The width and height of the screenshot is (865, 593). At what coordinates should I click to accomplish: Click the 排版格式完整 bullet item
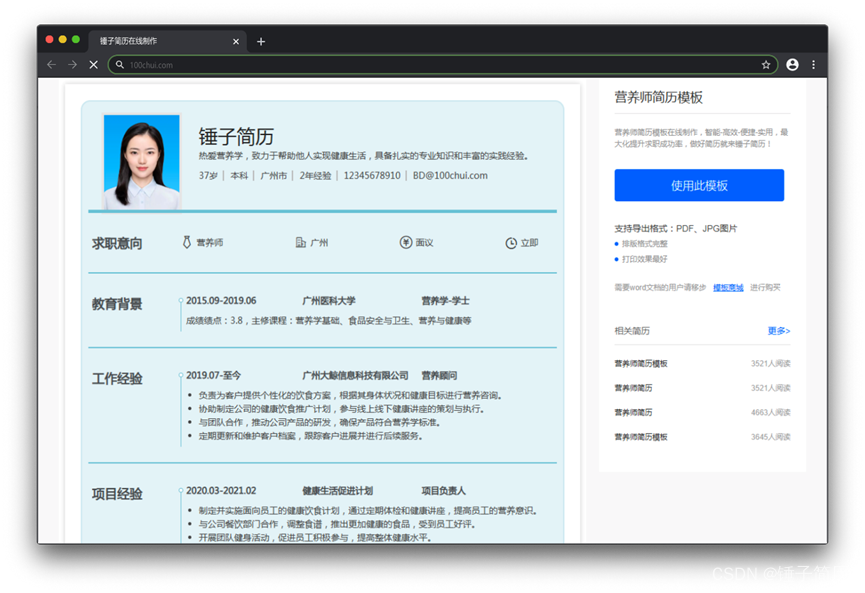click(644, 244)
